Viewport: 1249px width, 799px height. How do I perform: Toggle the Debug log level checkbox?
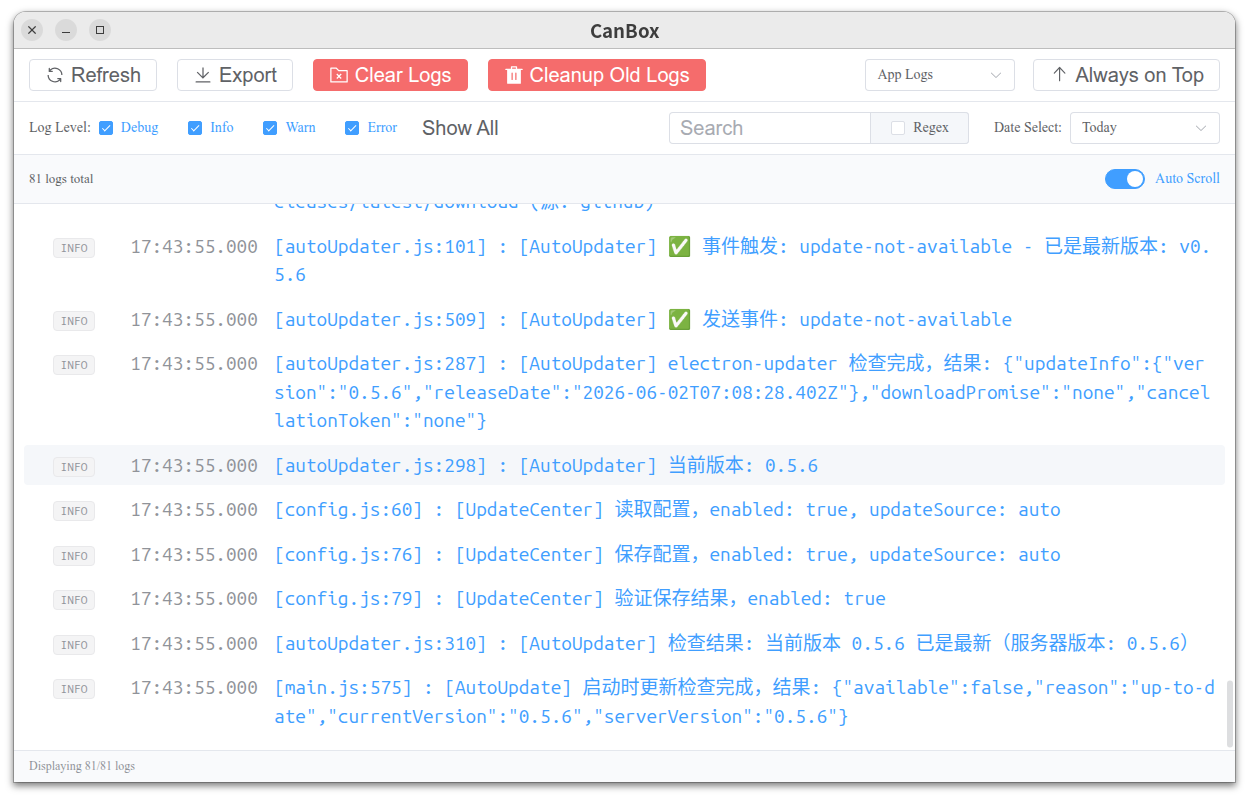point(106,128)
